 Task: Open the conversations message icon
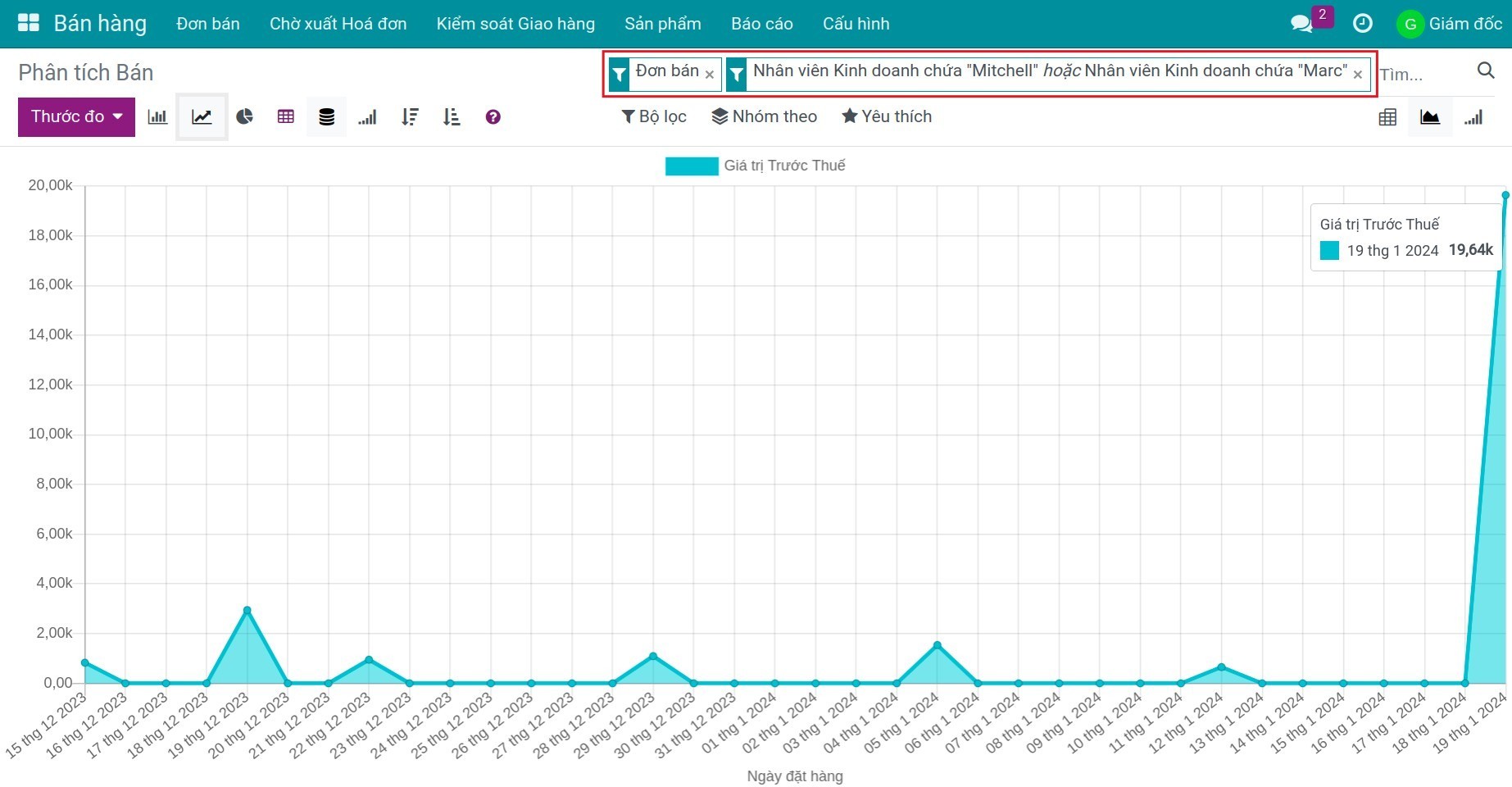[x=1301, y=24]
